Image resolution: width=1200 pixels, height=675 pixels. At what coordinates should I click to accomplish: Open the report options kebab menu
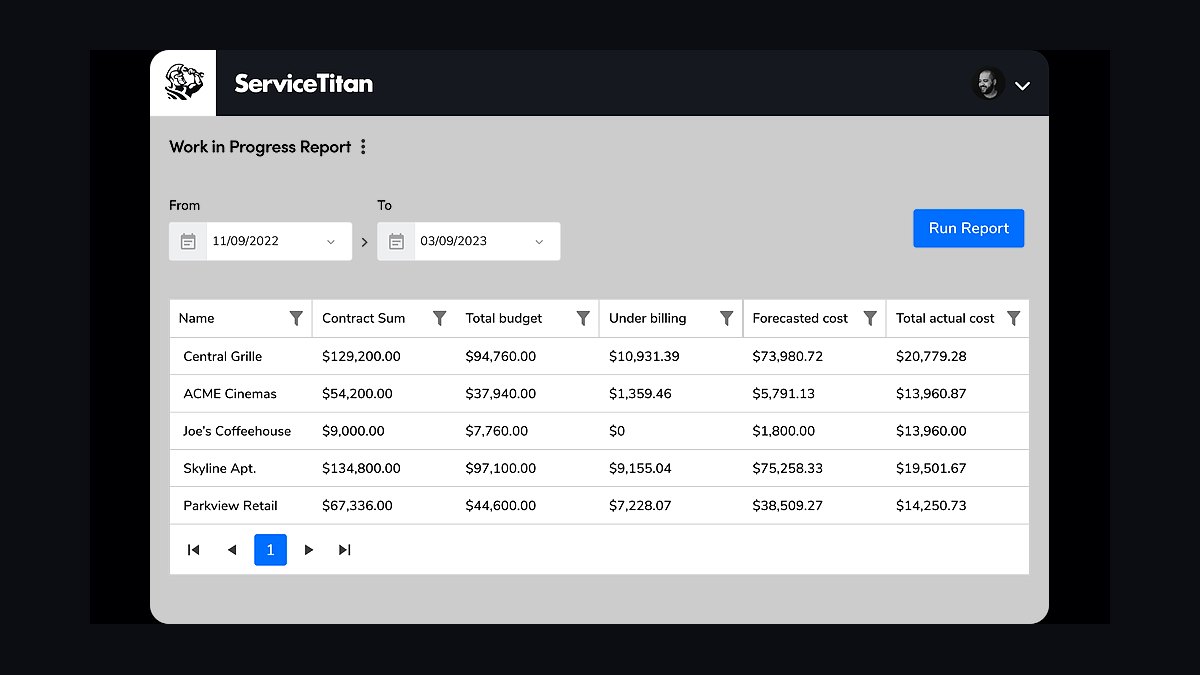[363, 147]
